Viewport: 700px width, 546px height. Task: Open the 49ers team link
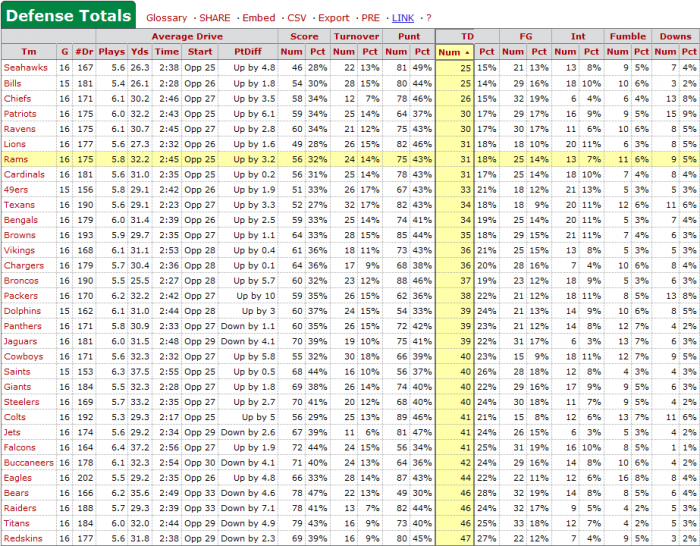(16, 189)
